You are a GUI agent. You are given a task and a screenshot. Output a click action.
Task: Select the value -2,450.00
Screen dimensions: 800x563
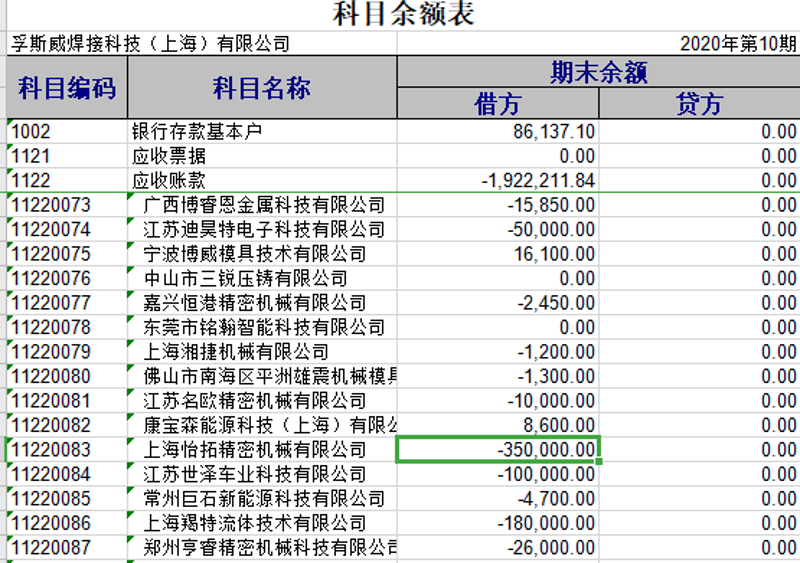(x=498, y=303)
